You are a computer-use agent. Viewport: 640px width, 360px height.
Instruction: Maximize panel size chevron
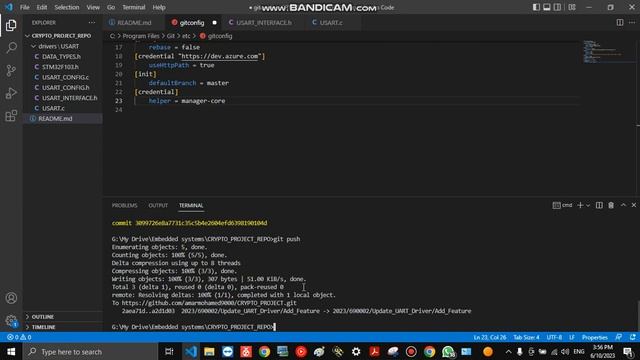623,205
